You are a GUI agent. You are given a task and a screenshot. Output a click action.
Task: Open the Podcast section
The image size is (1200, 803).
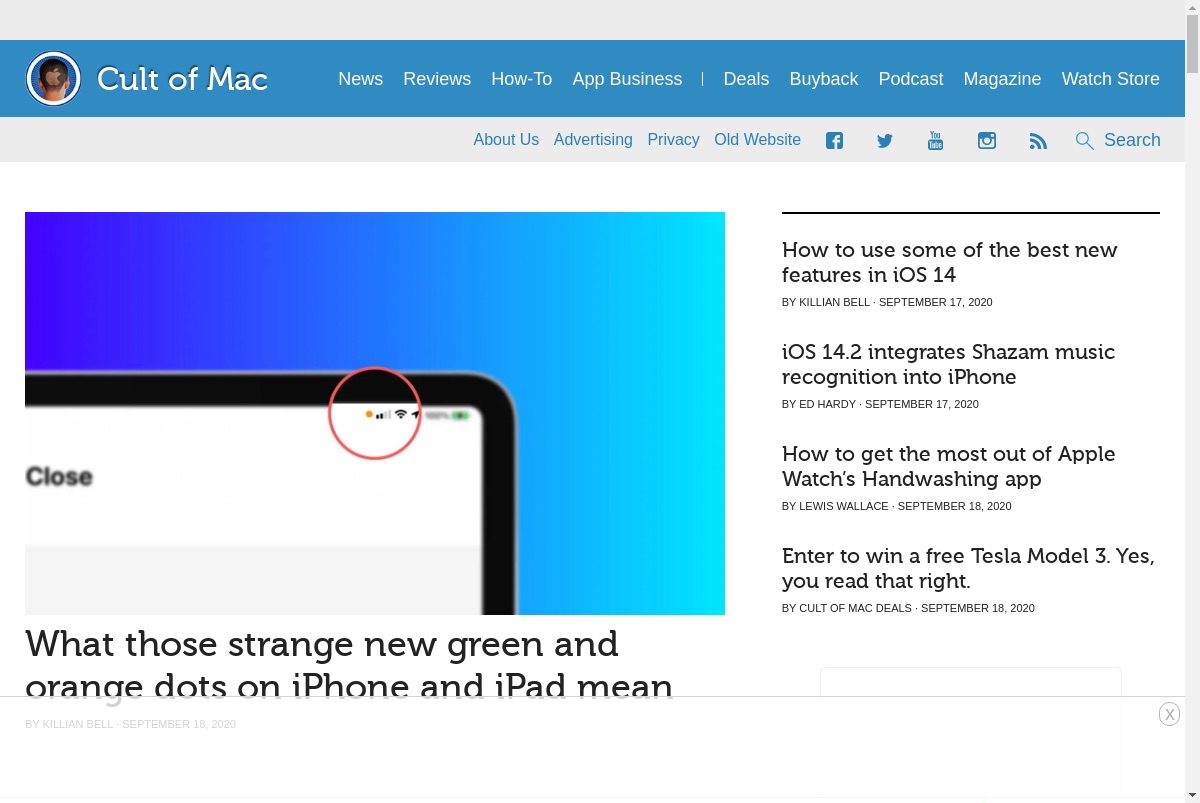click(911, 79)
